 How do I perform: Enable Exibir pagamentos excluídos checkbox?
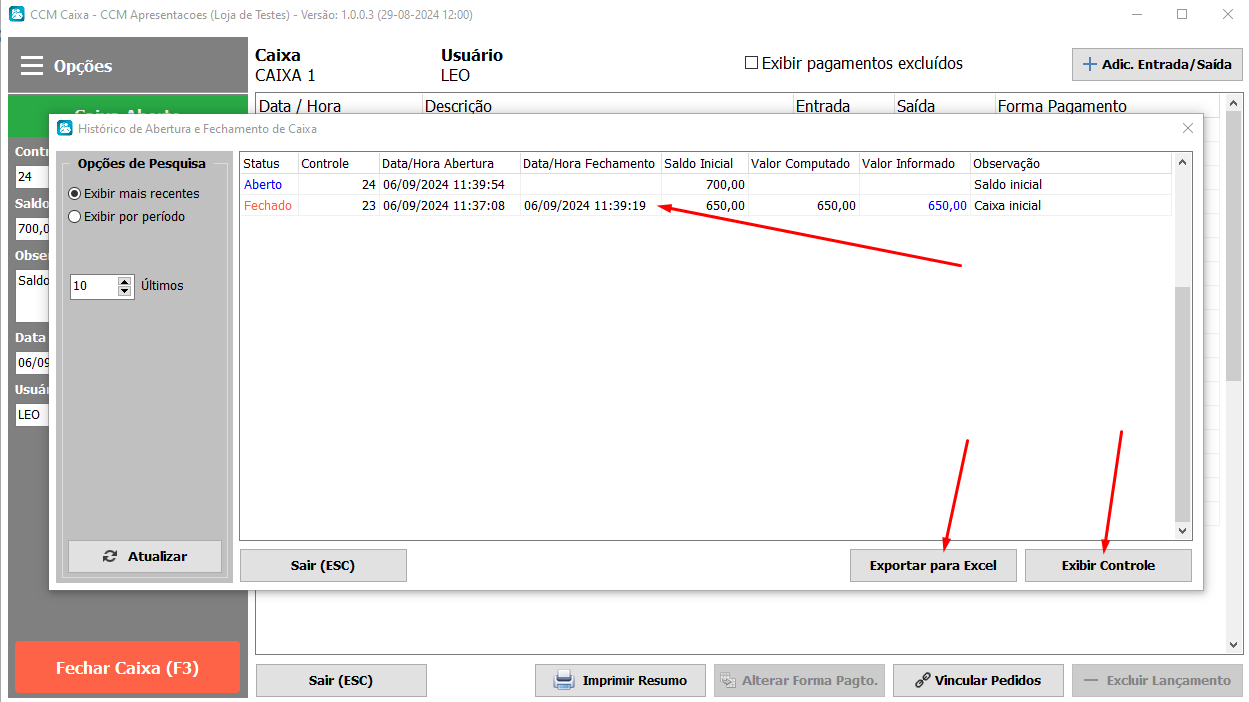point(751,63)
